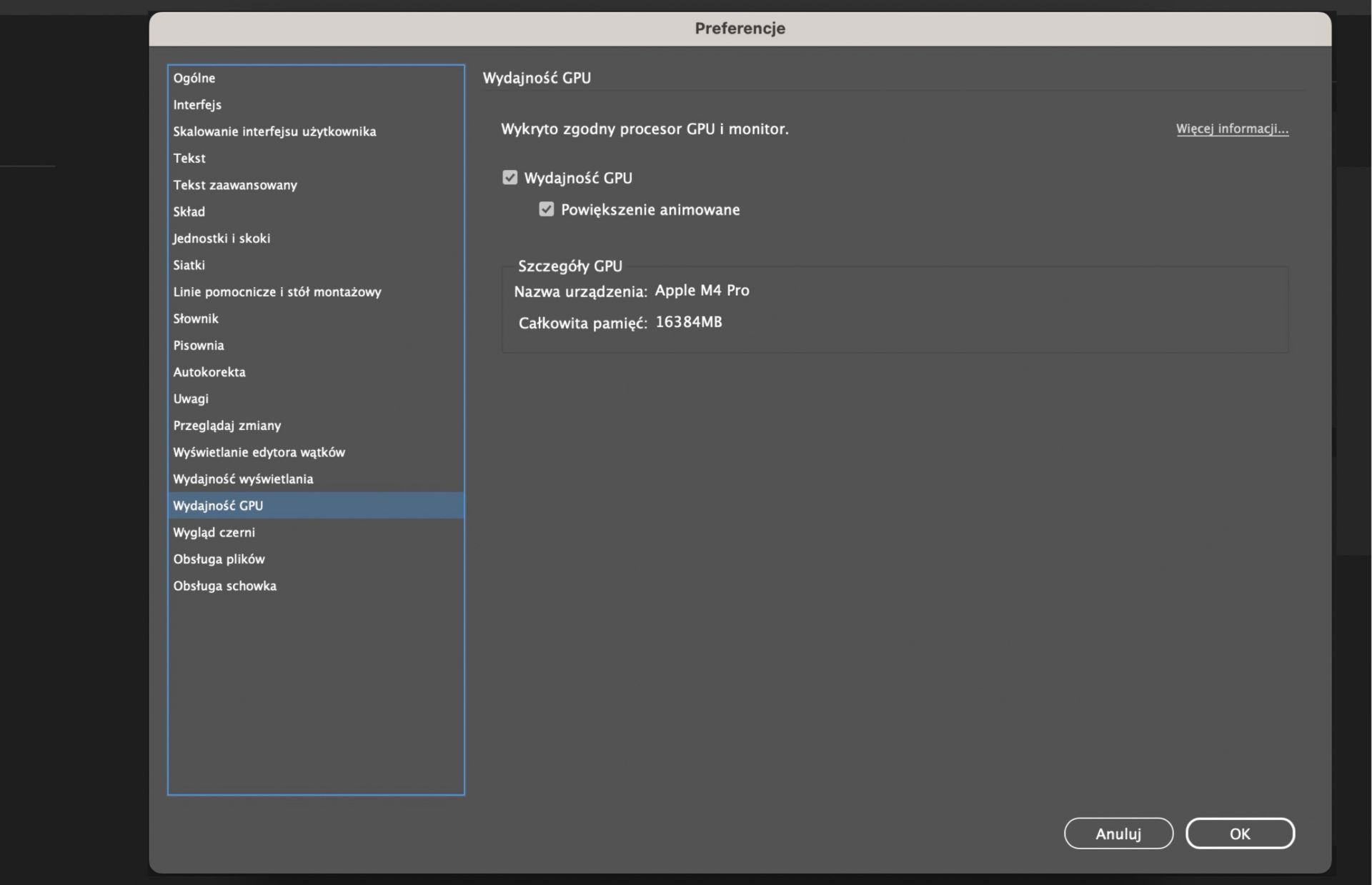
Task: Open the Więcej informacji link
Action: [1232, 129]
